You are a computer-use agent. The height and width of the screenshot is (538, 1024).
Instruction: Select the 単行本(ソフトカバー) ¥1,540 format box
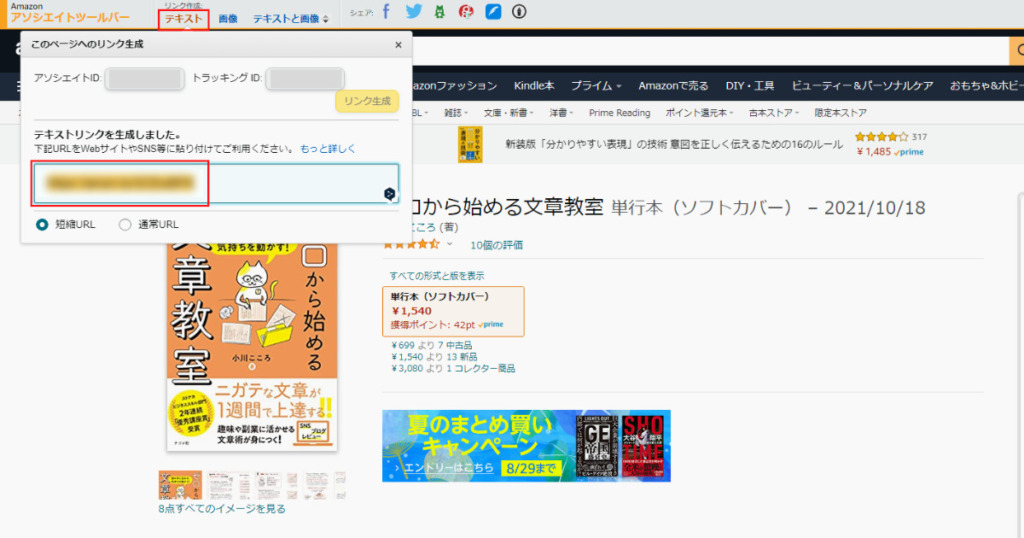tap(453, 311)
